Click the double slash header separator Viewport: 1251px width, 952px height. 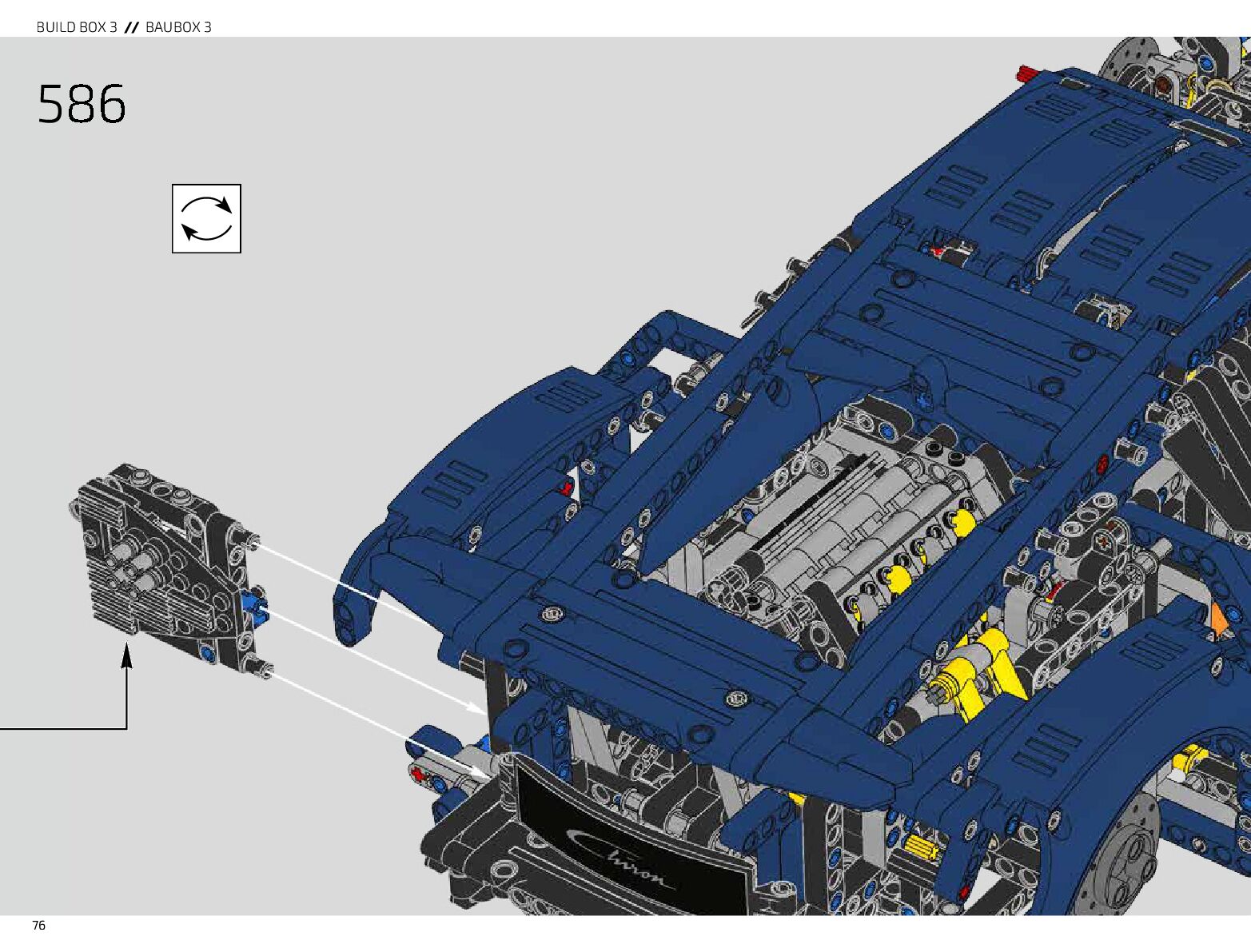coord(131,27)
